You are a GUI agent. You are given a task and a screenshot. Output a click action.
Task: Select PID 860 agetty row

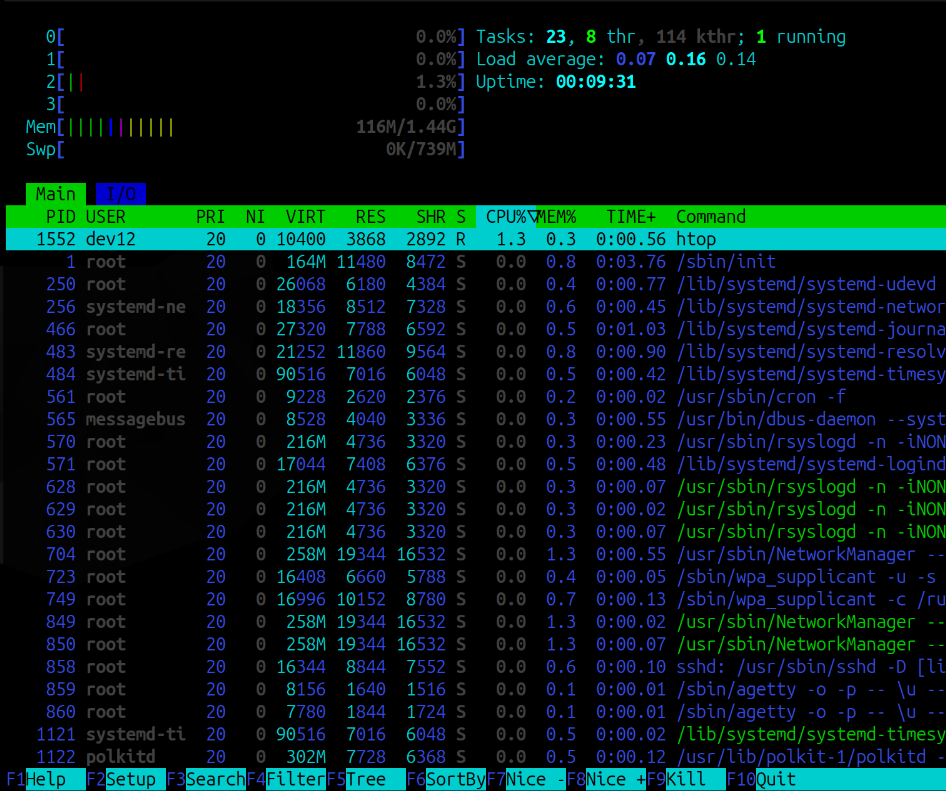[476, 712]
